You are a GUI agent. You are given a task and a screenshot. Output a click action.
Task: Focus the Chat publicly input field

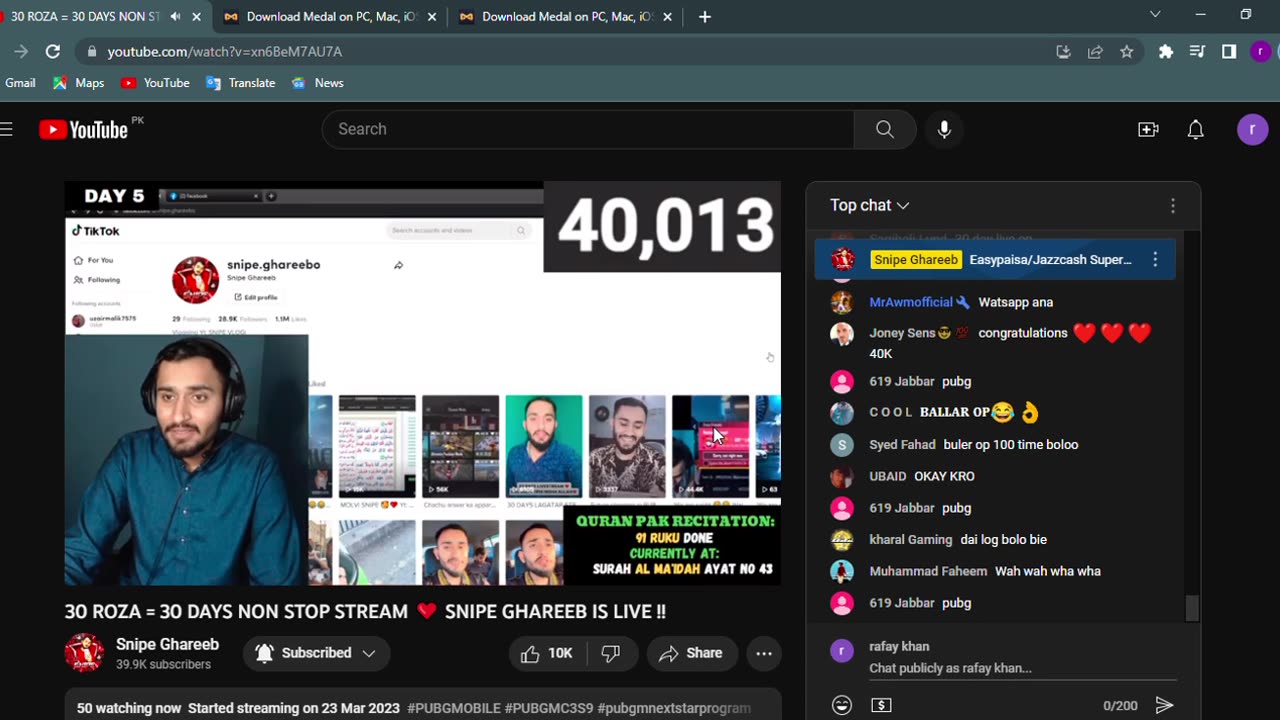[x=1022, y=668]
